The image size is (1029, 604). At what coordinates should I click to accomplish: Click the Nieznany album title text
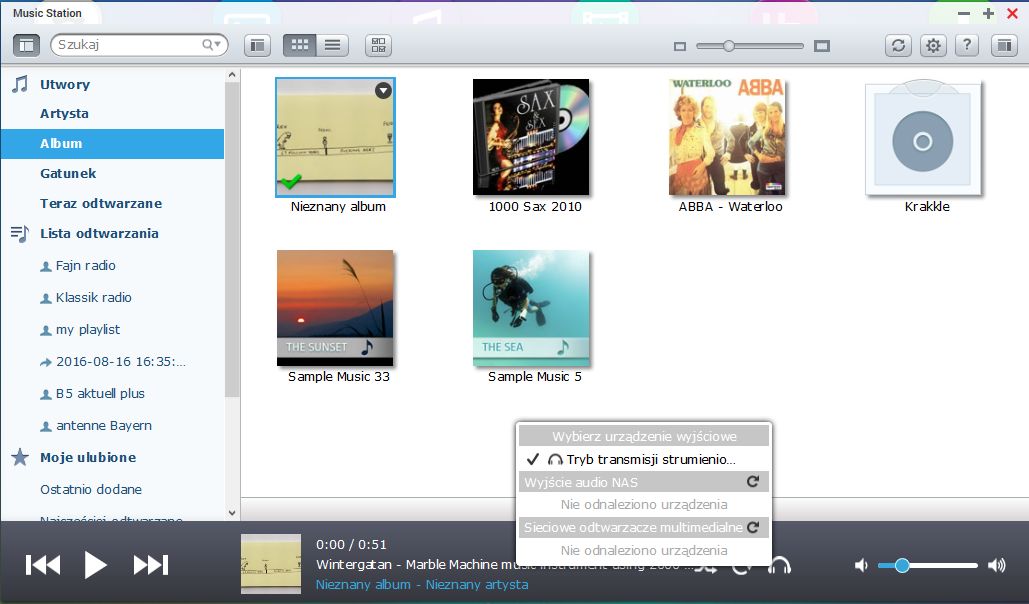coord(338,207)
